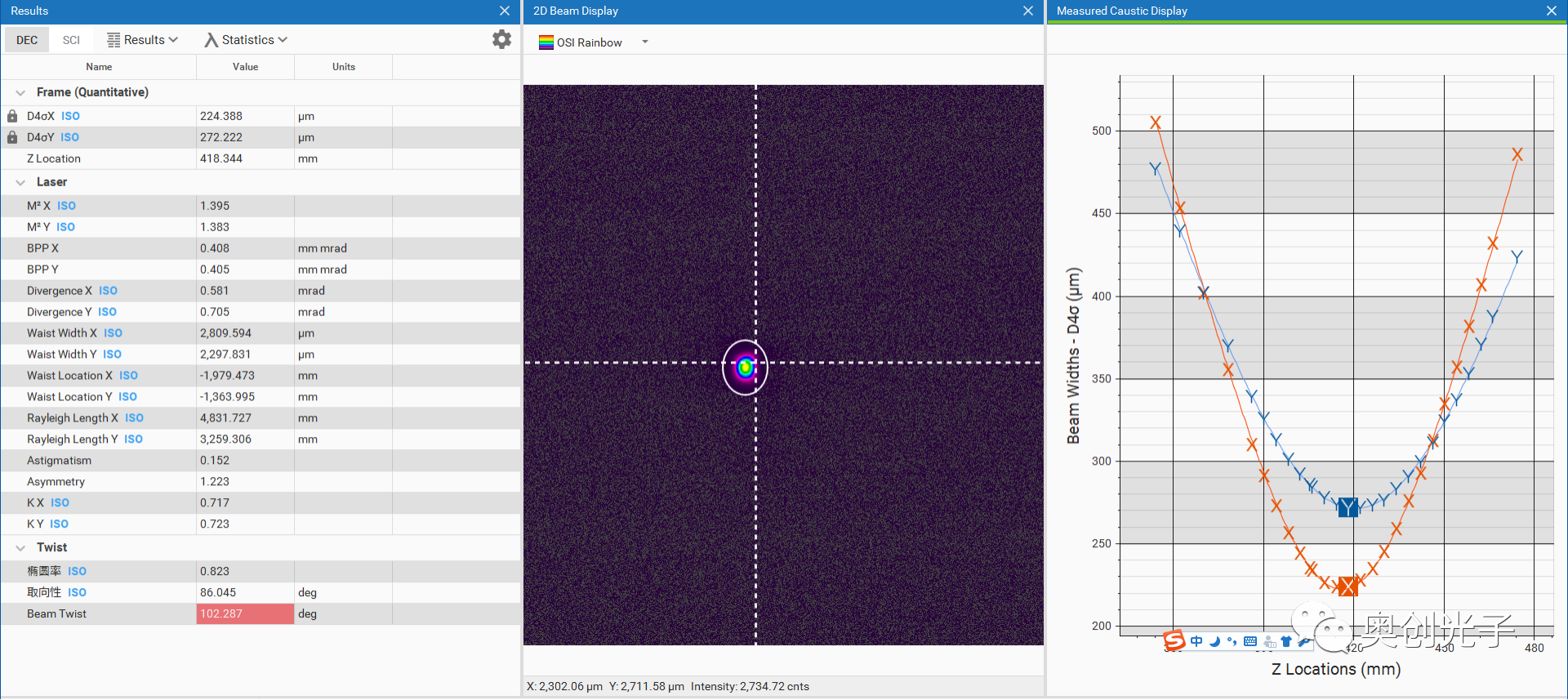Click the lock icon beside D4σX
This screenshot has height=700, width=1568.
(x=12, y=116)
